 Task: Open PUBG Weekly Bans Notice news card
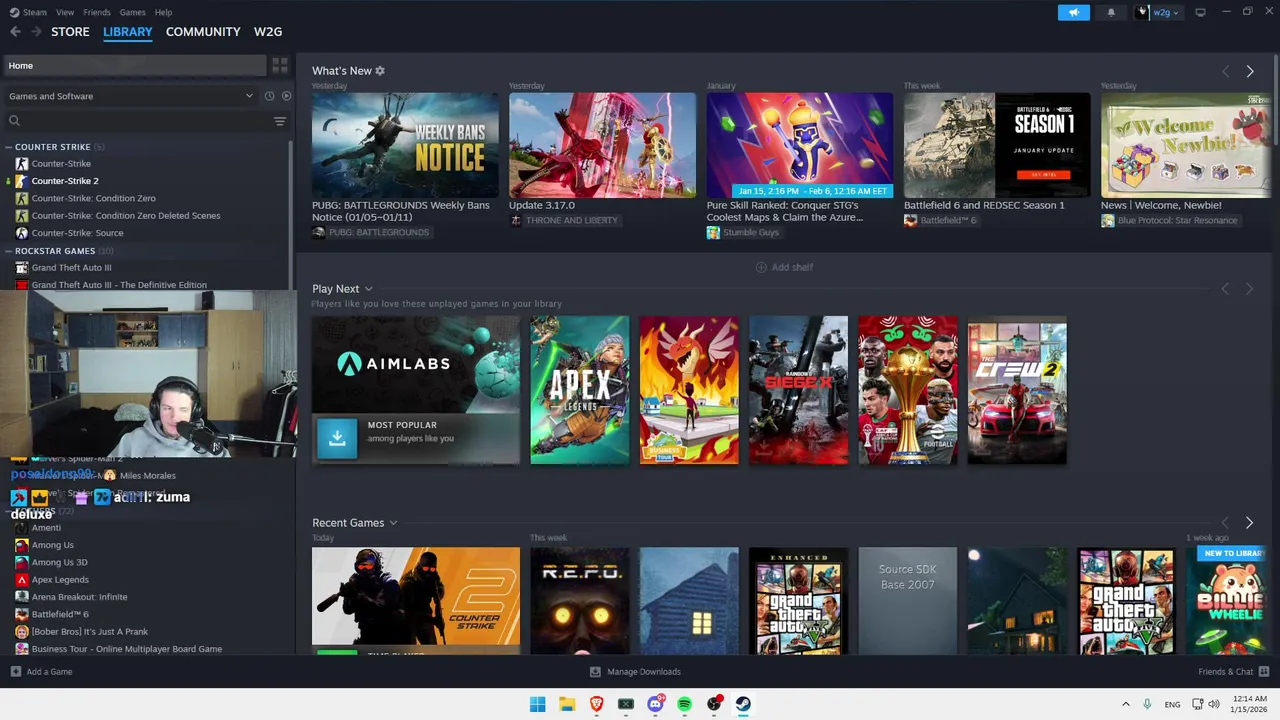[405, 145]
